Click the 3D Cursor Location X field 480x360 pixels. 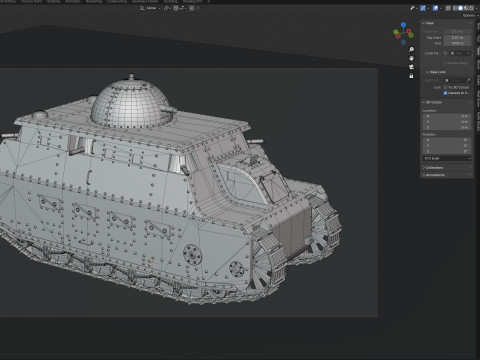[447, 116]
